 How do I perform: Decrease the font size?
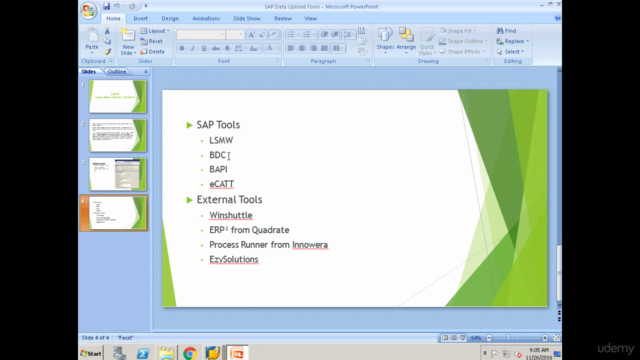262,35
